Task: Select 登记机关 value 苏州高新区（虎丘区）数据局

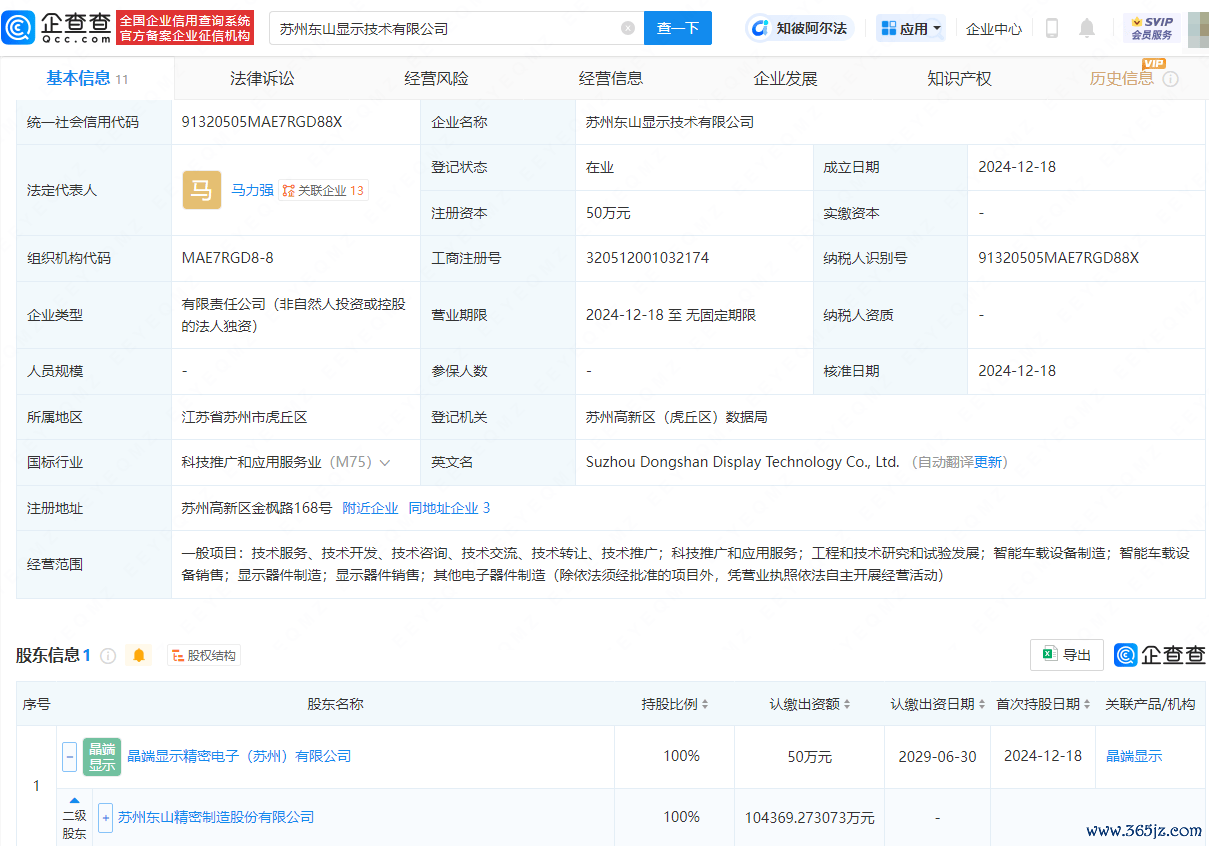Action: [677, 417]
